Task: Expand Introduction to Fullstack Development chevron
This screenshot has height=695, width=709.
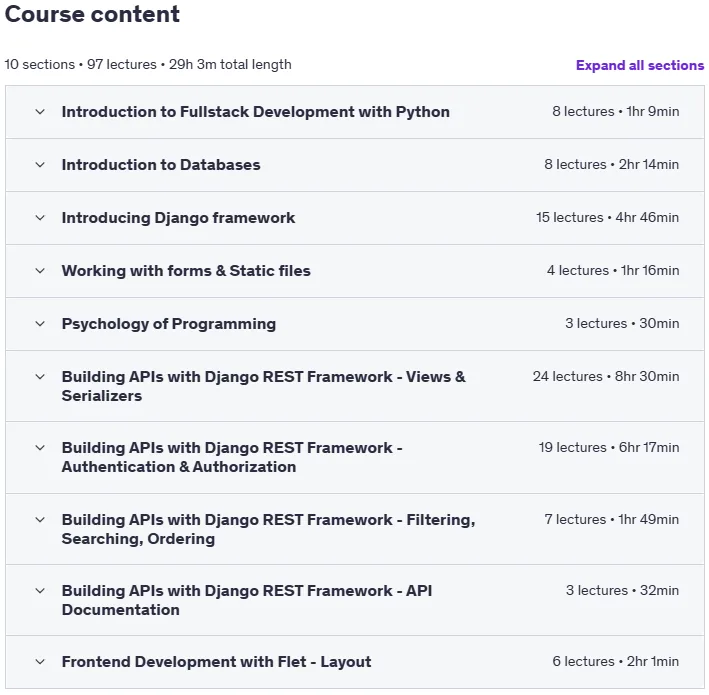Action: pyautogui.click(x=40, y=112)
